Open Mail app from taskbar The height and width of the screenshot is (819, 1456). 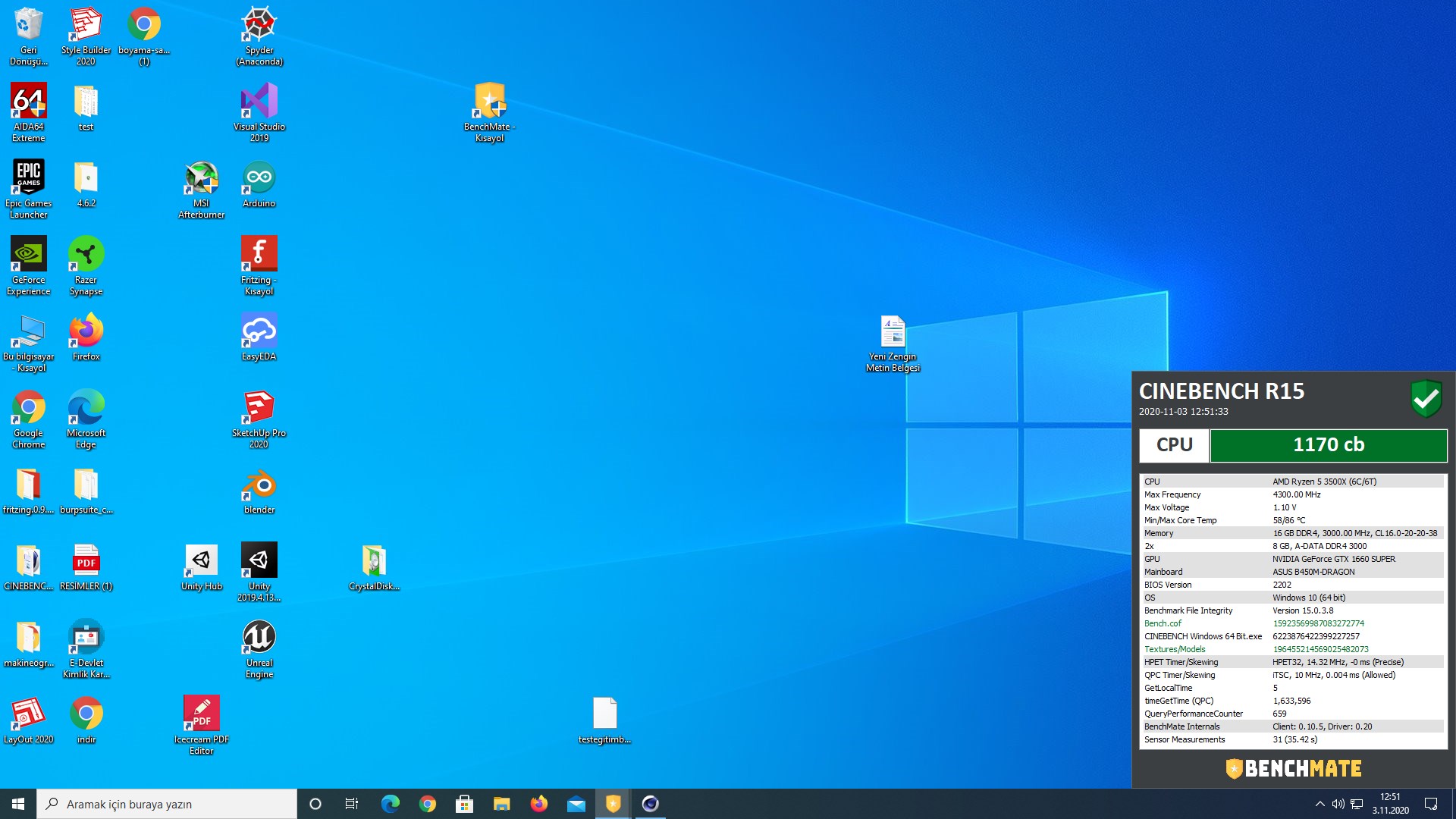coord(576,804)
